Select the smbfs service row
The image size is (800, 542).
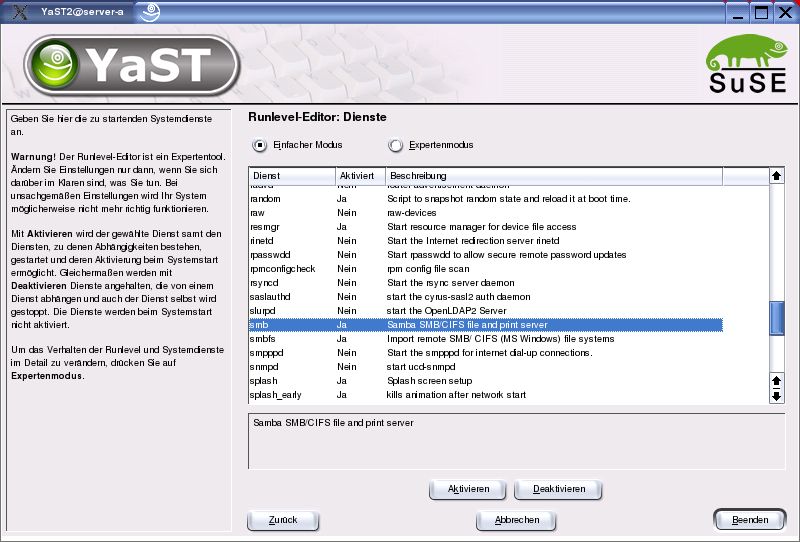[x=486, y=339]
